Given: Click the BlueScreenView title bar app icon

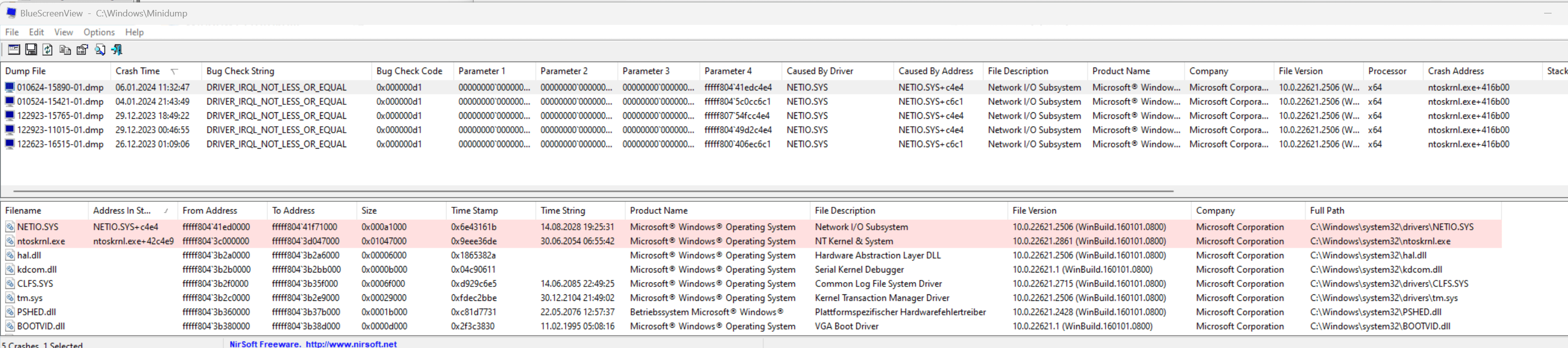Looking at the screenshot, I should coord(10,13).
